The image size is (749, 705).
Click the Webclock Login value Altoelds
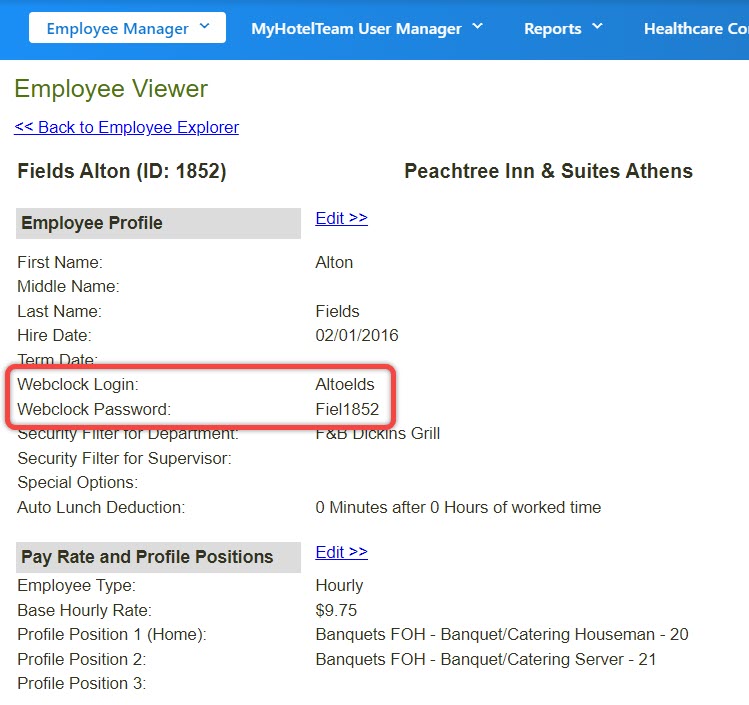click(345, 384)
